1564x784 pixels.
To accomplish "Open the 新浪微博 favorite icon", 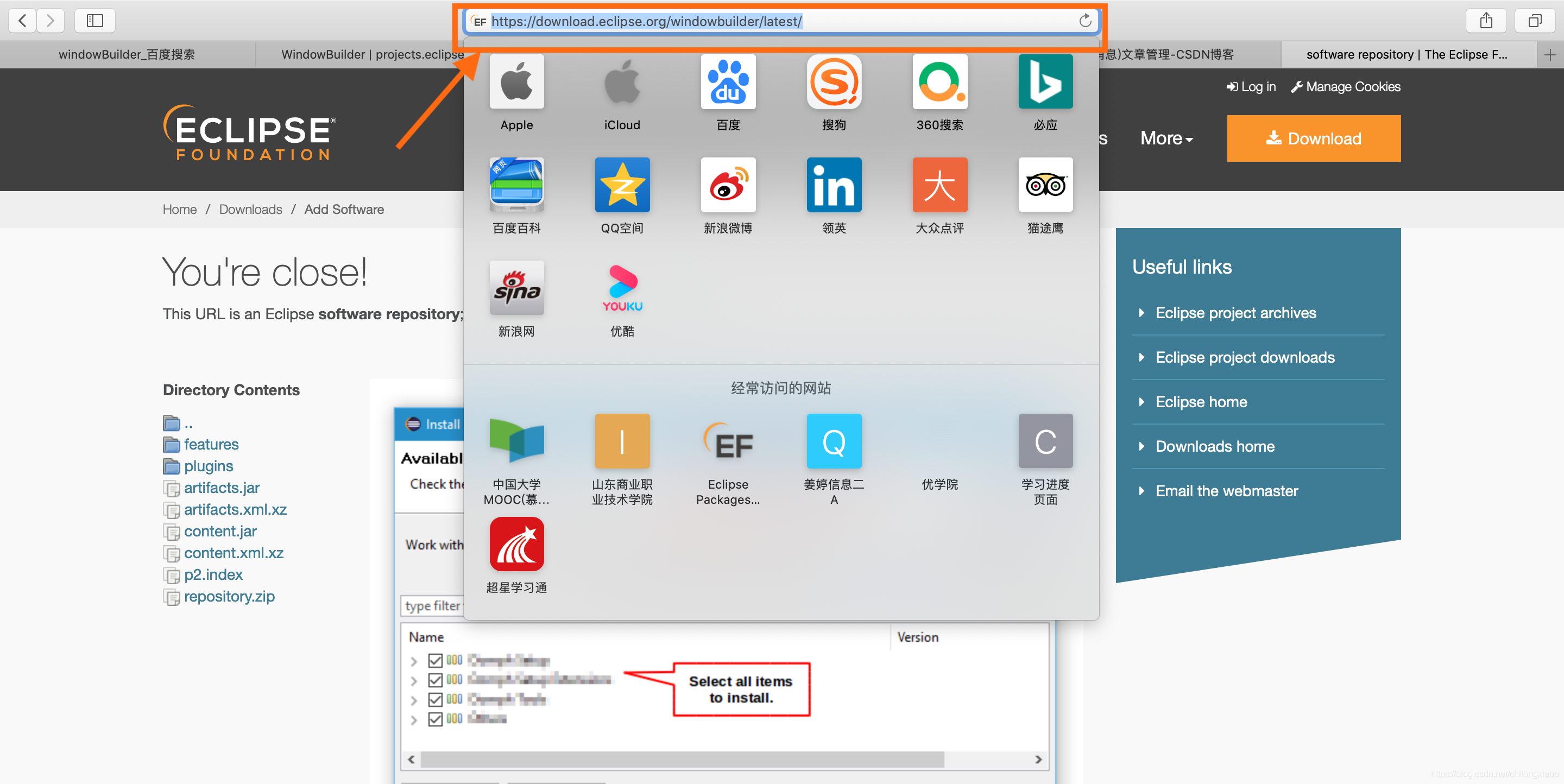I will pyautogui.click(x=728, y=185).
